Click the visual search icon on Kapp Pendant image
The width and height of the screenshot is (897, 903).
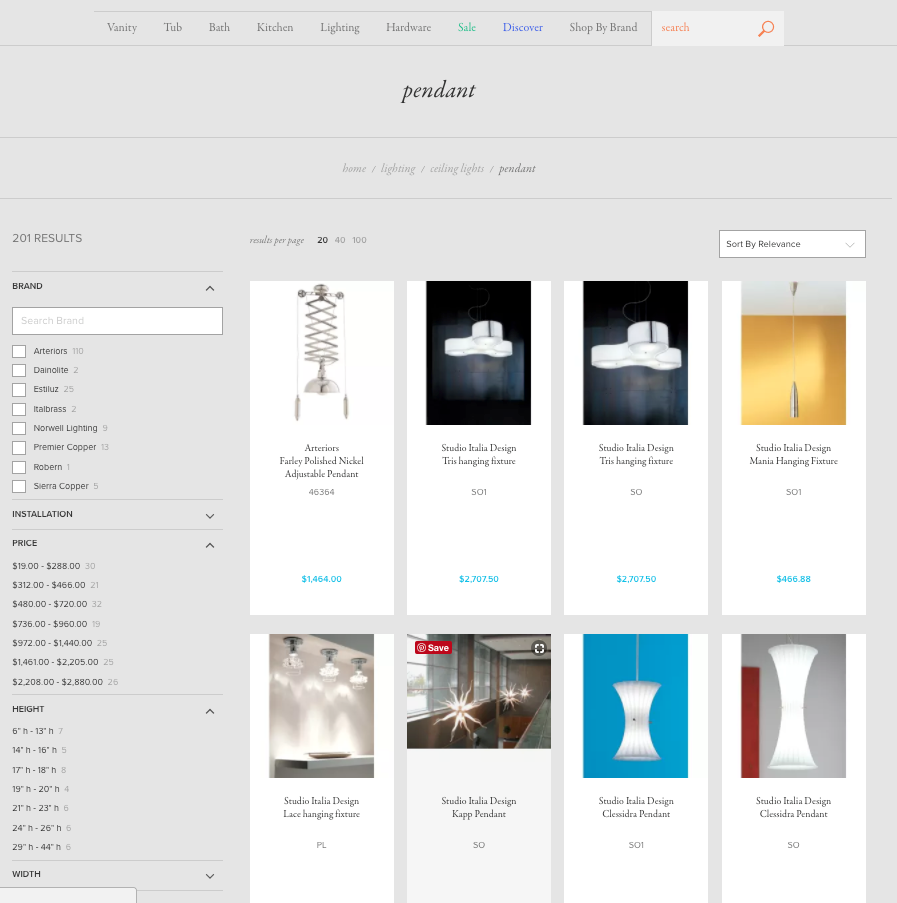tap(539, 648)
